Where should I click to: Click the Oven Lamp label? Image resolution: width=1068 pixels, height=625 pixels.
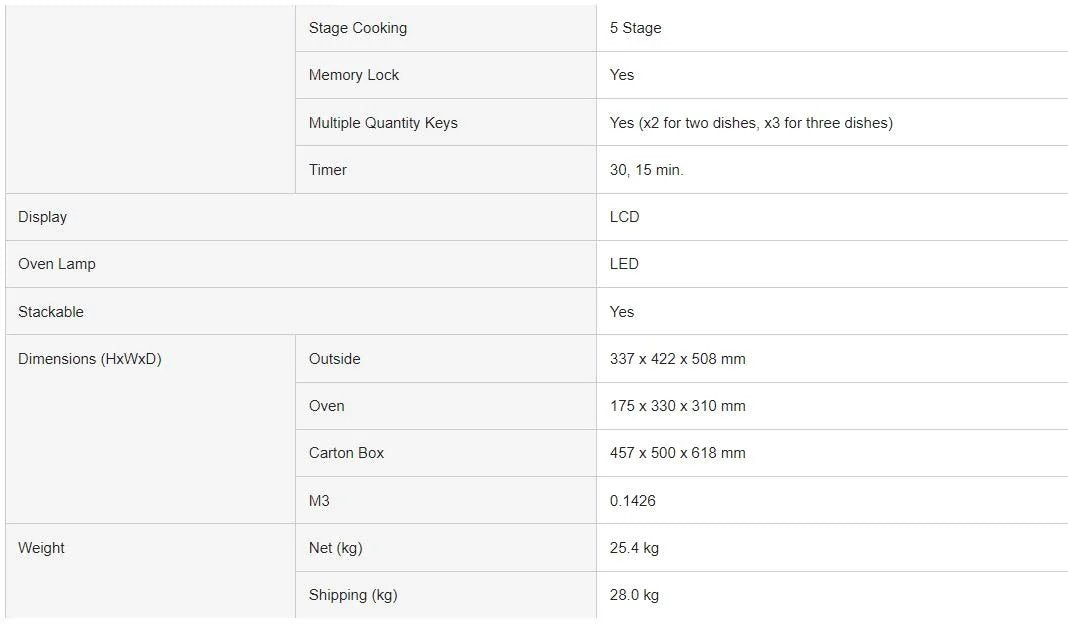pos(57,264)
